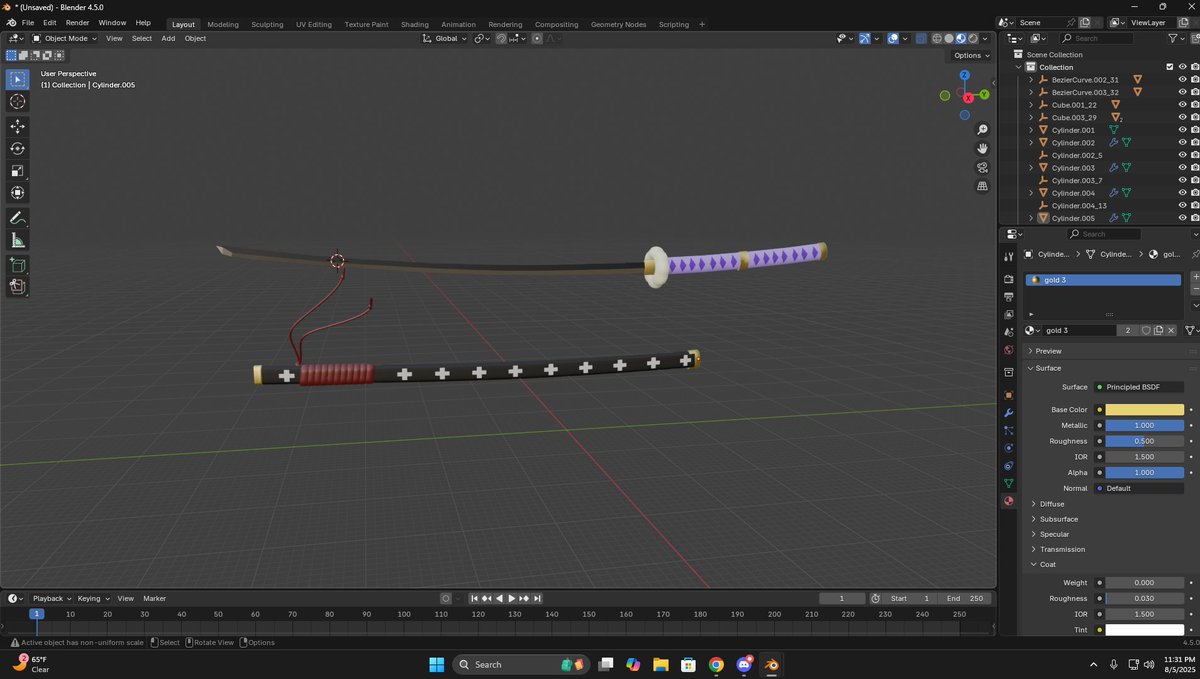Select the Move tool
This screenshot has width=1200, height=679.
(x=18, y=126)
